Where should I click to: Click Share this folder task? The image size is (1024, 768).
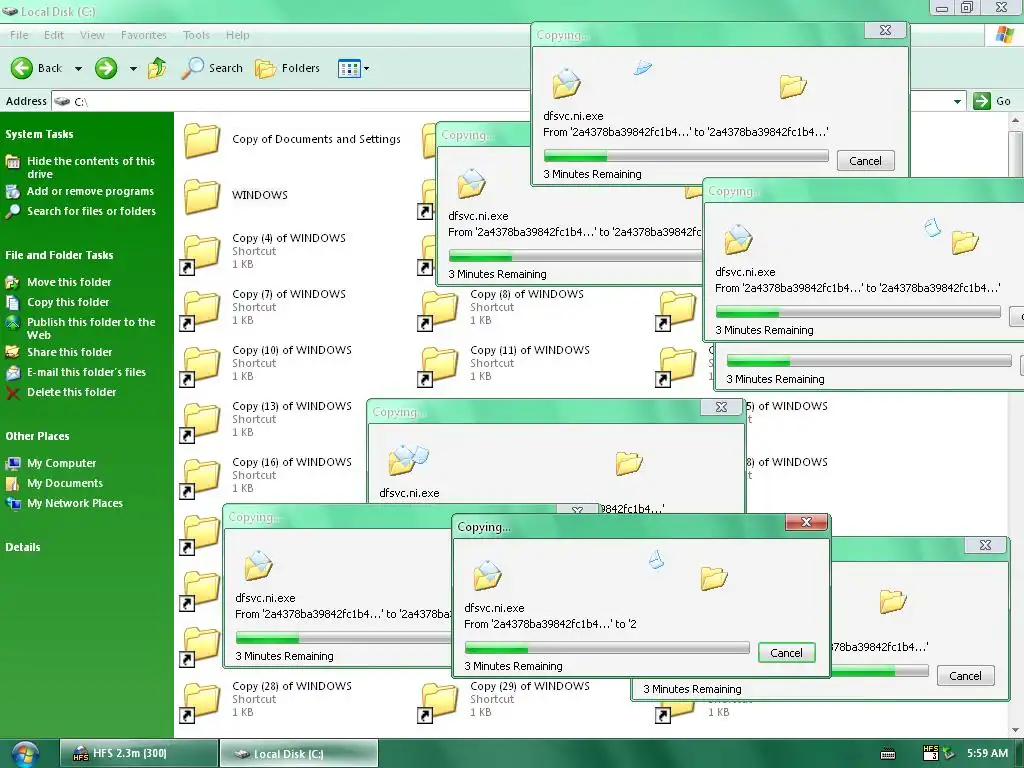click(69, 352)
